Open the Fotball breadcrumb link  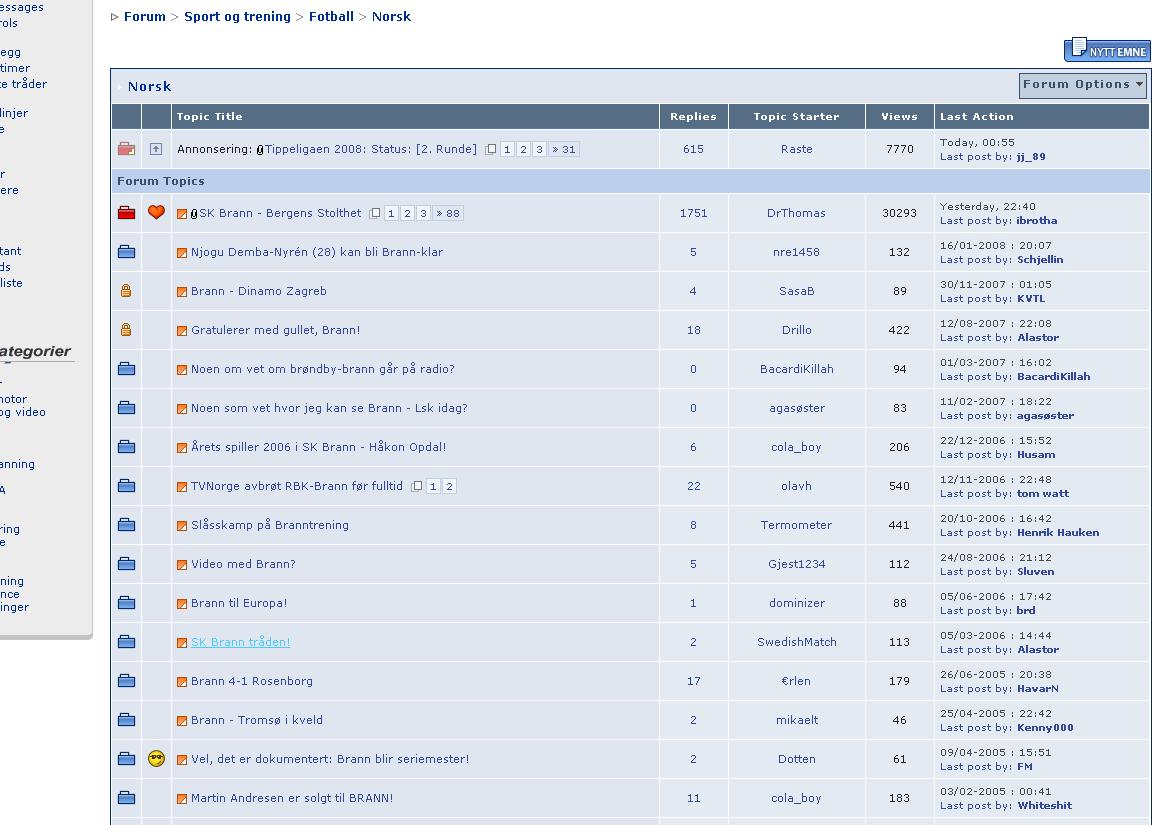(331, 16)
